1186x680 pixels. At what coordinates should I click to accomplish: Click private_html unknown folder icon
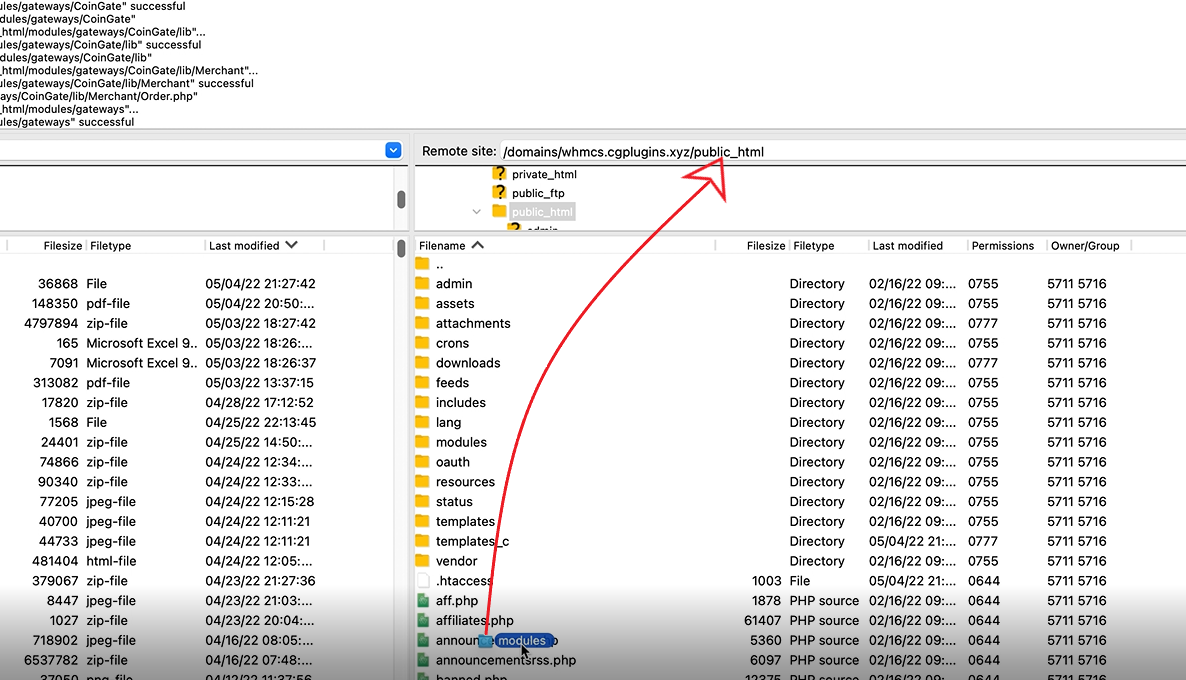click(498, 173)
